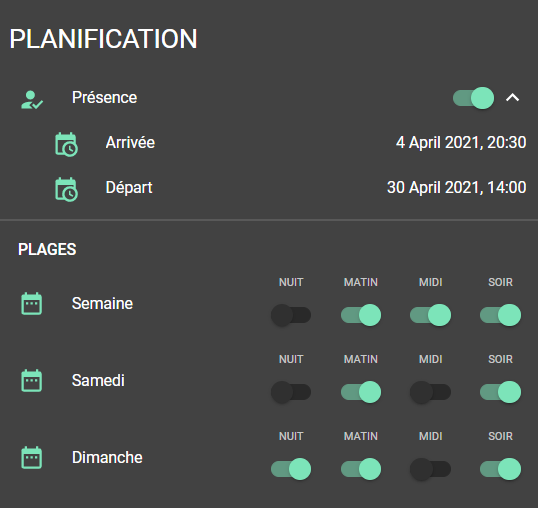Enable the Samedi MIDI toggle
Screen dimensions: 538x508
[431, 392]
